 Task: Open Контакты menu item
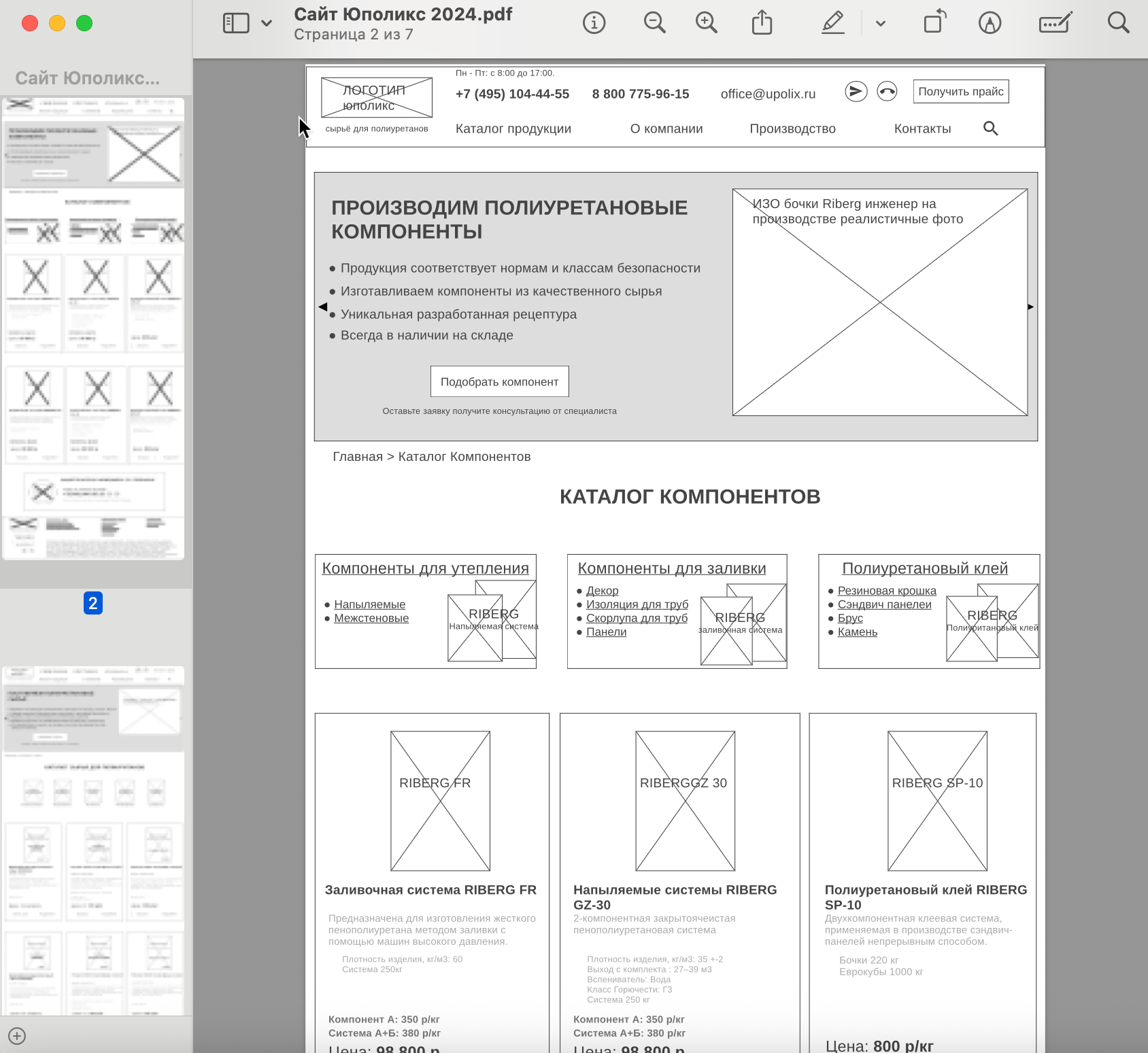click(x=923, y=129)
